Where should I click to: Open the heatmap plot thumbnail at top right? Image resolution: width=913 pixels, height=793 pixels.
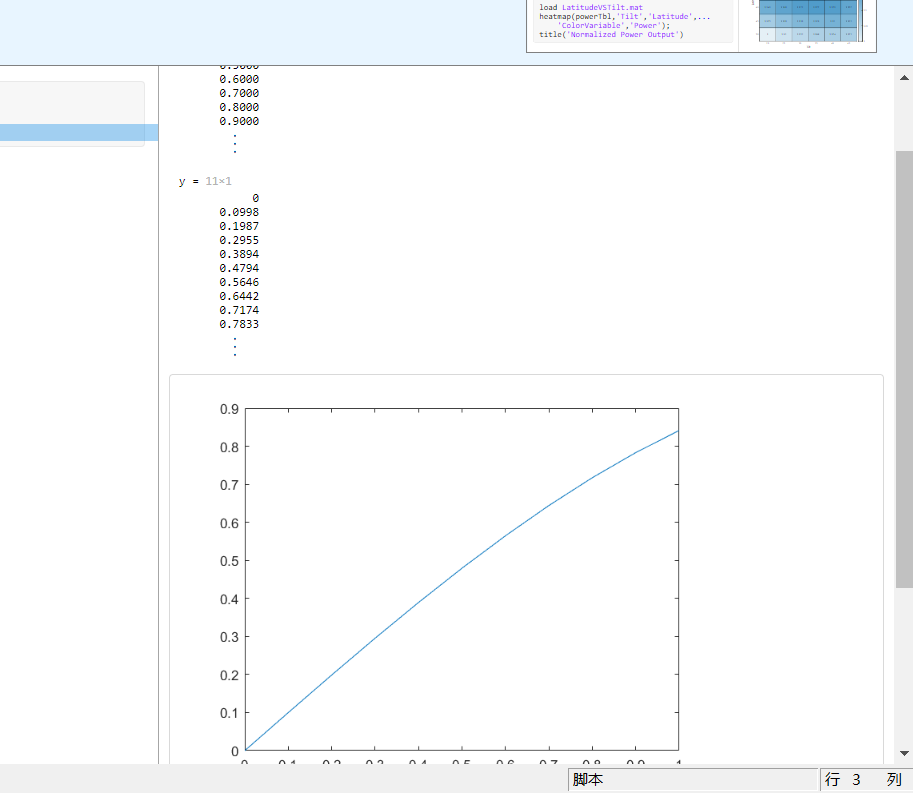pos(808,23)
